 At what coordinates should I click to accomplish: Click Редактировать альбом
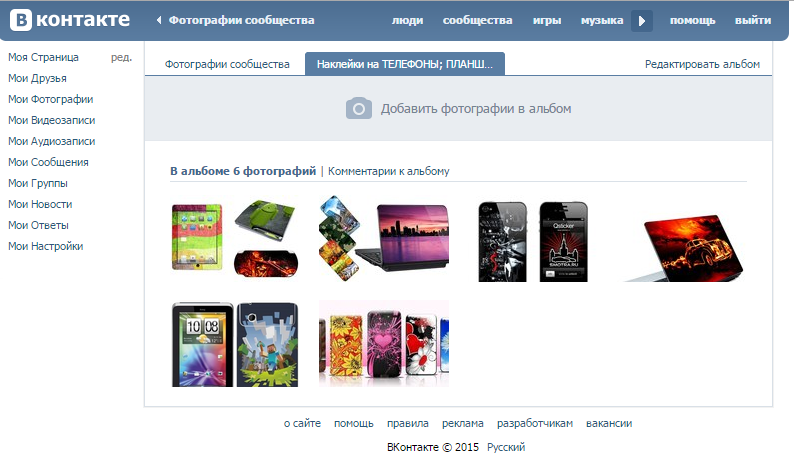coord(702,64)
